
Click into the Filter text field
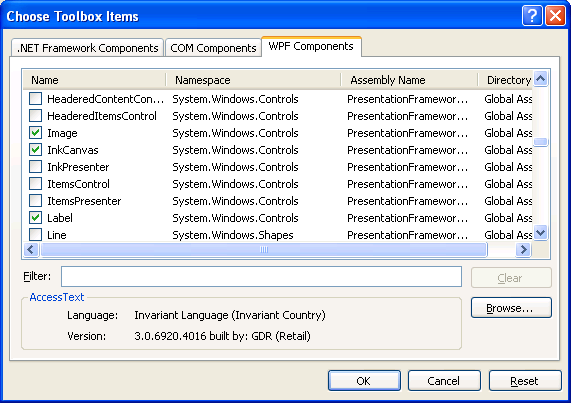pyautogui.click(x=261, y=277)
